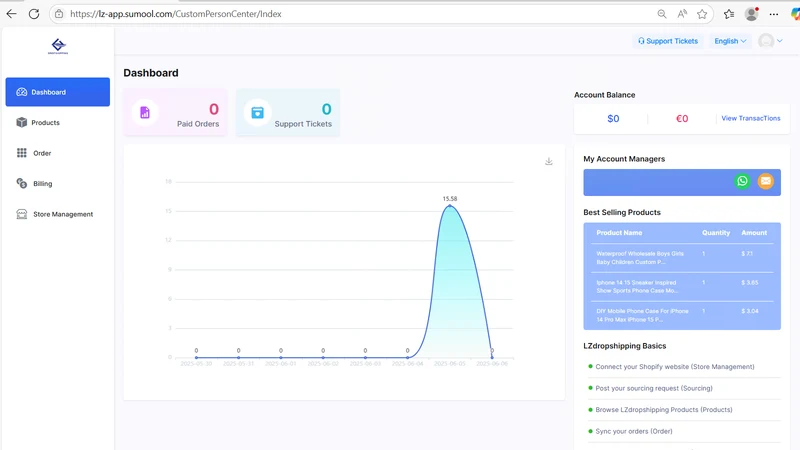Download the chart via download icon
The image size is (800, 450).
[548, 161]
